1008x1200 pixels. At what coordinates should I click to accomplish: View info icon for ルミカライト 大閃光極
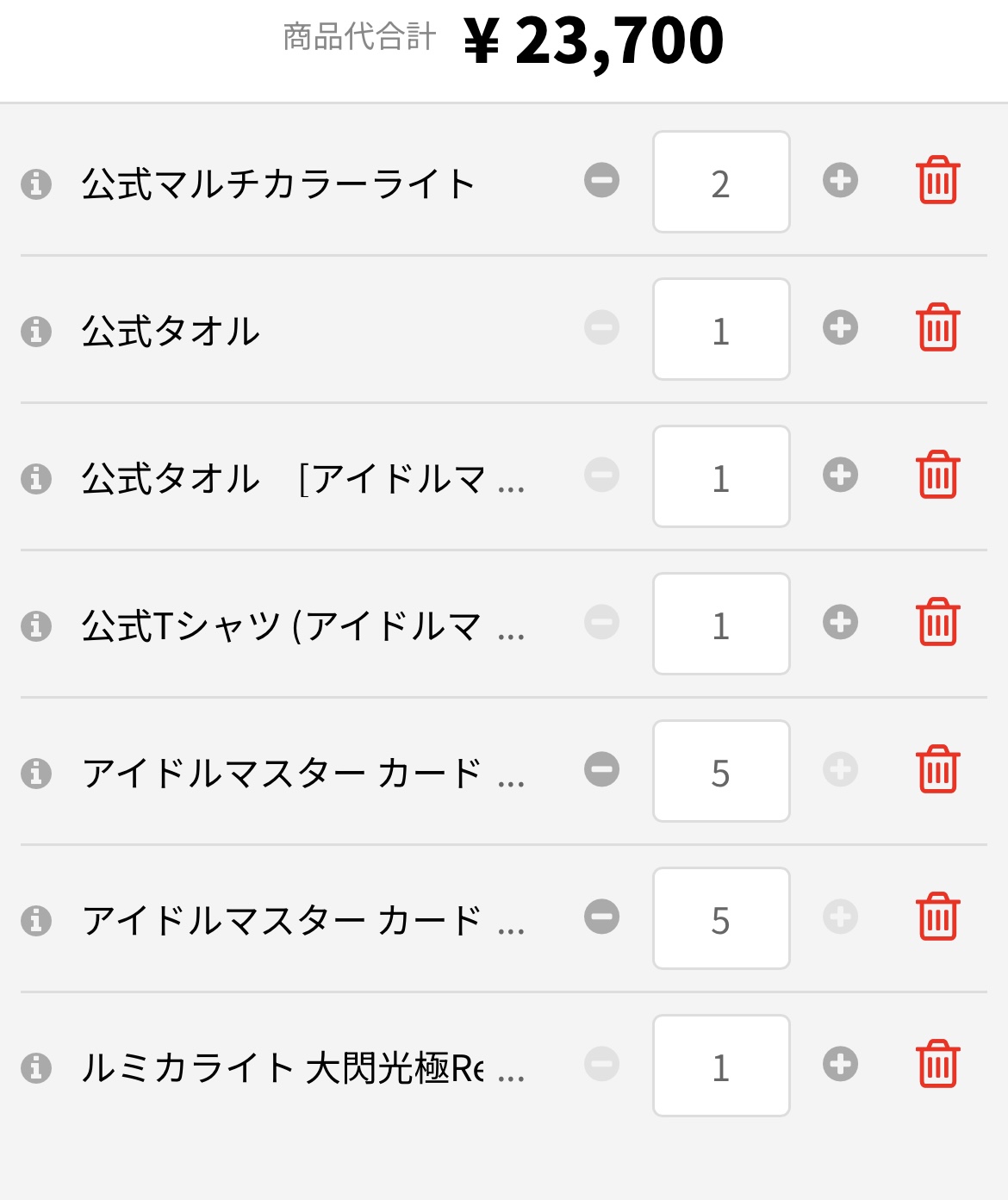tap(36, 1067)
